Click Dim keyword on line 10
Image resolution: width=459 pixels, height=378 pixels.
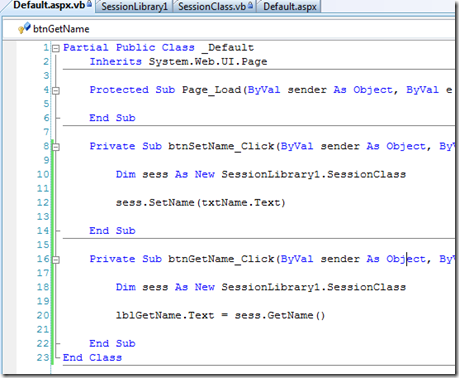click(x=126, y=174)
